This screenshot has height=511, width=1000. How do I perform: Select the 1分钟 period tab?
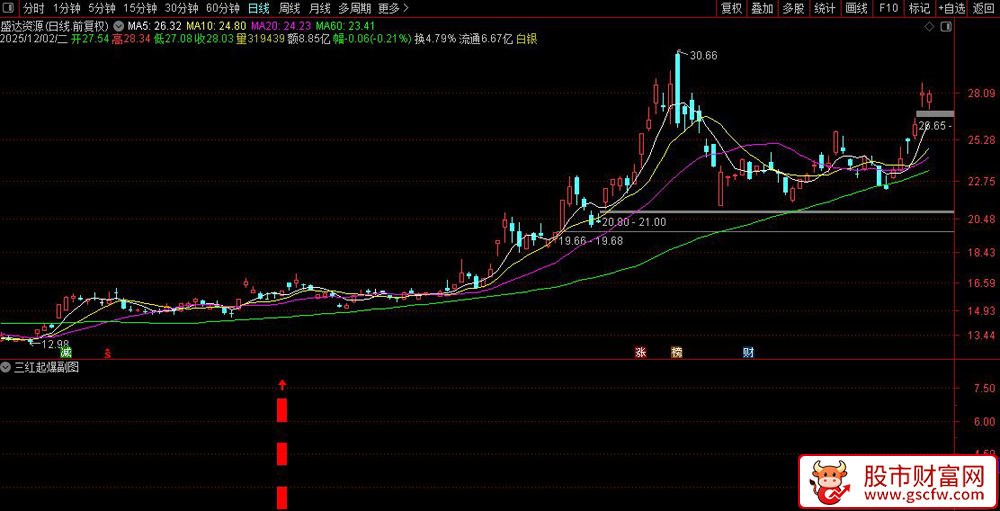pyautogui.click(x=66, y=8)
